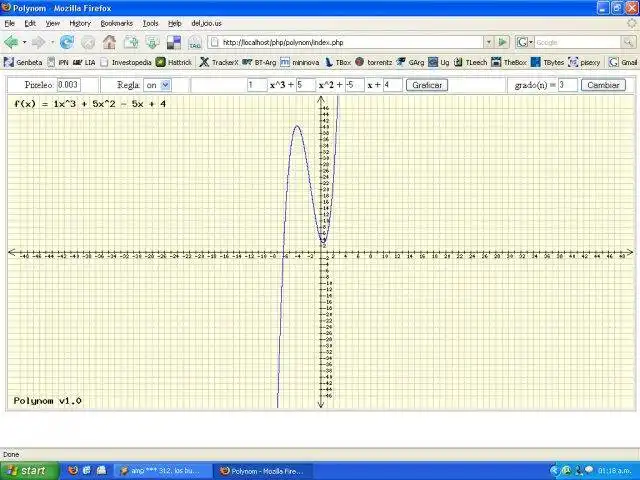Click the x coefficient field containing -5

pyautogui.click(x=354, y=85)
